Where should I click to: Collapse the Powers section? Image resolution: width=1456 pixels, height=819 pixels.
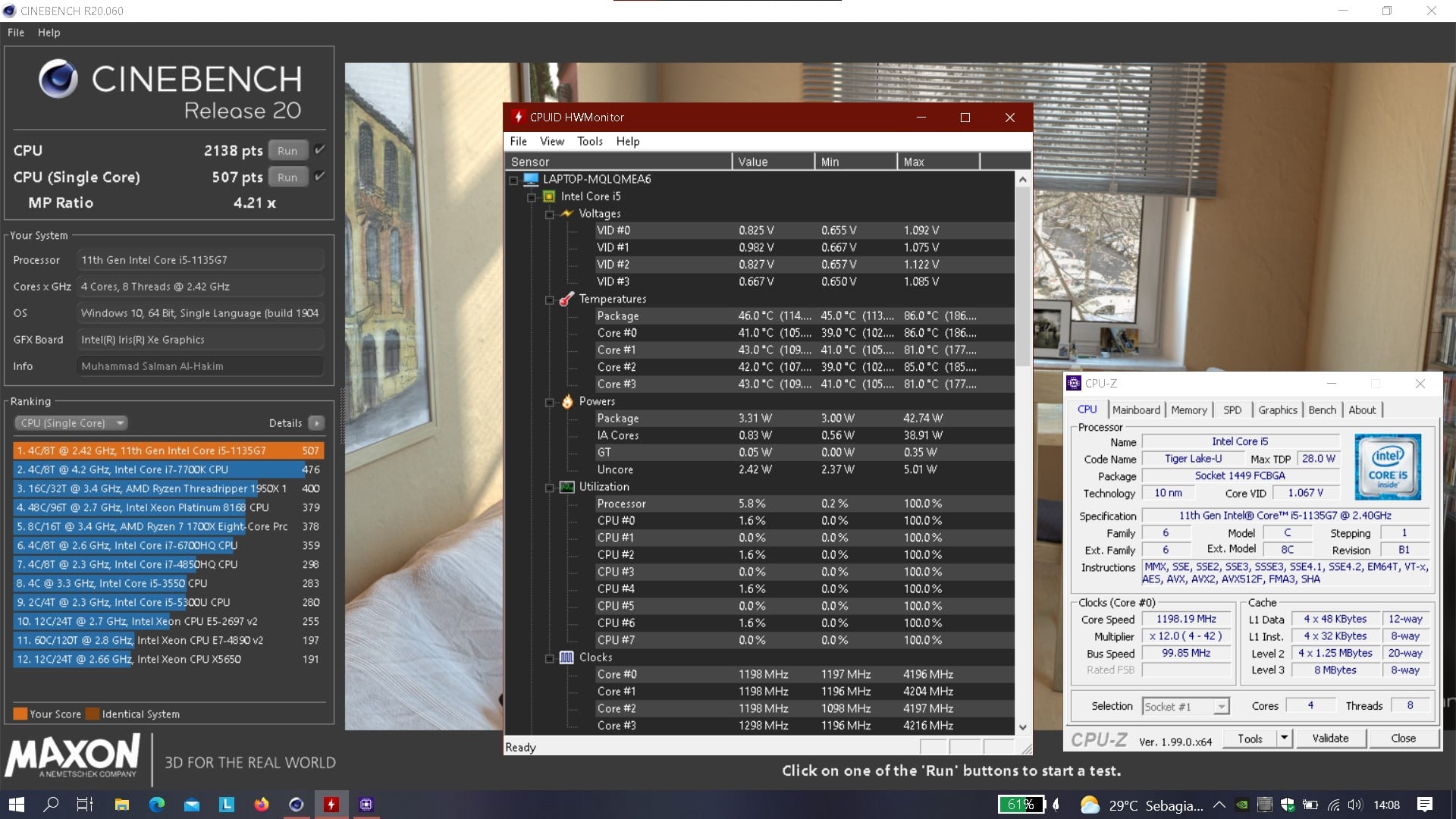click(x=550, y=402)
